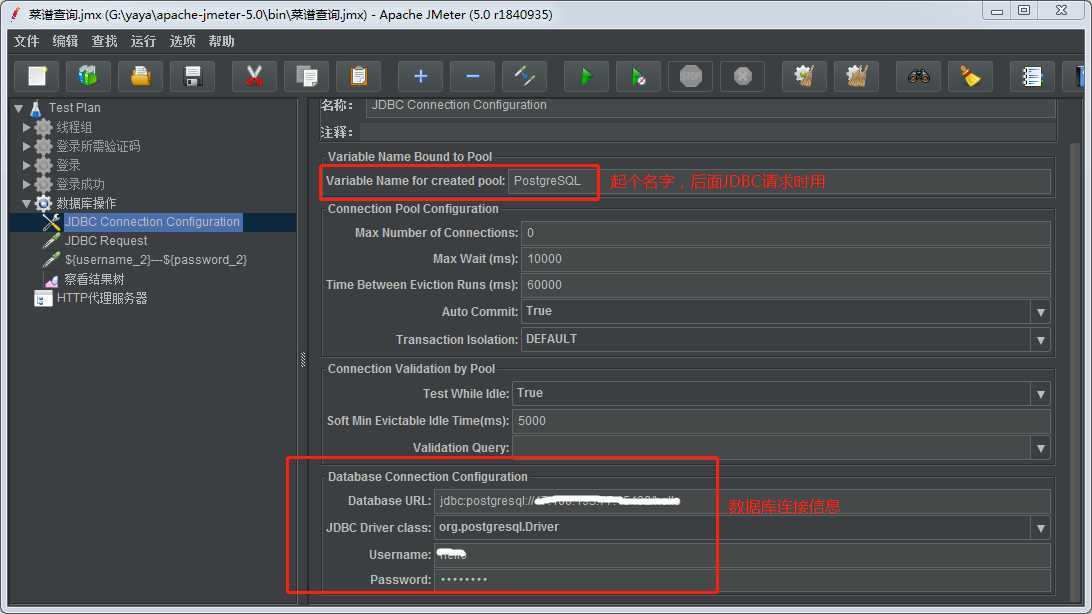Click the 察看结果树 listener icon
Image resolution: width=1092 pixels, height=614 pixels.
pos(51,279)
